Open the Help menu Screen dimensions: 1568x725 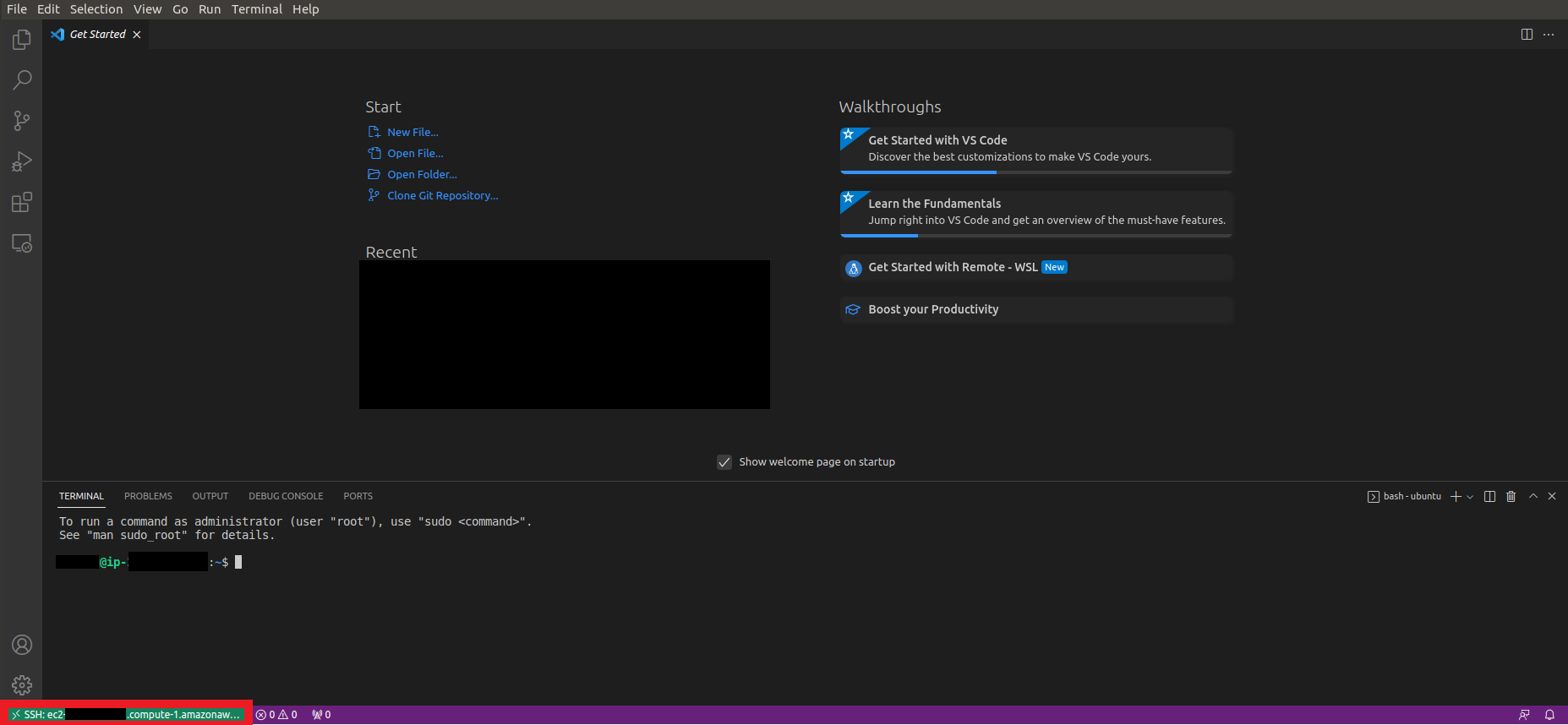point(306,9)
